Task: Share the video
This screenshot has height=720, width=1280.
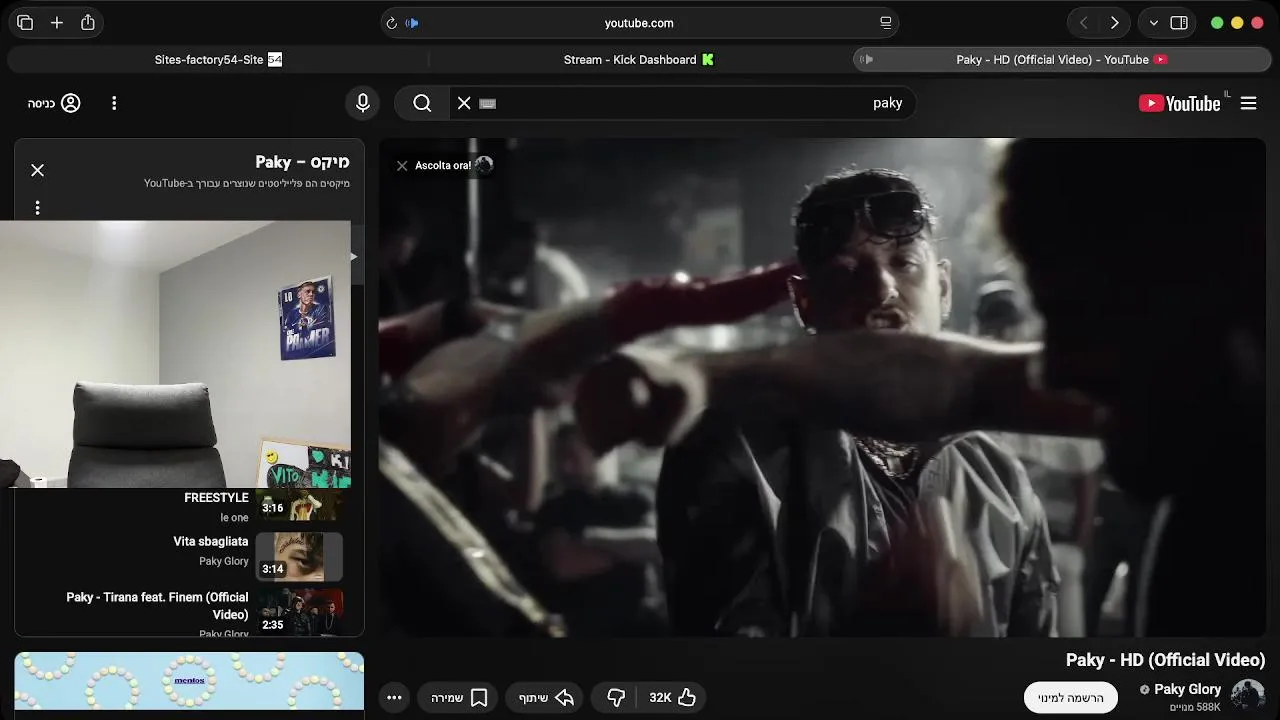Action: click(x=546, y=697)
